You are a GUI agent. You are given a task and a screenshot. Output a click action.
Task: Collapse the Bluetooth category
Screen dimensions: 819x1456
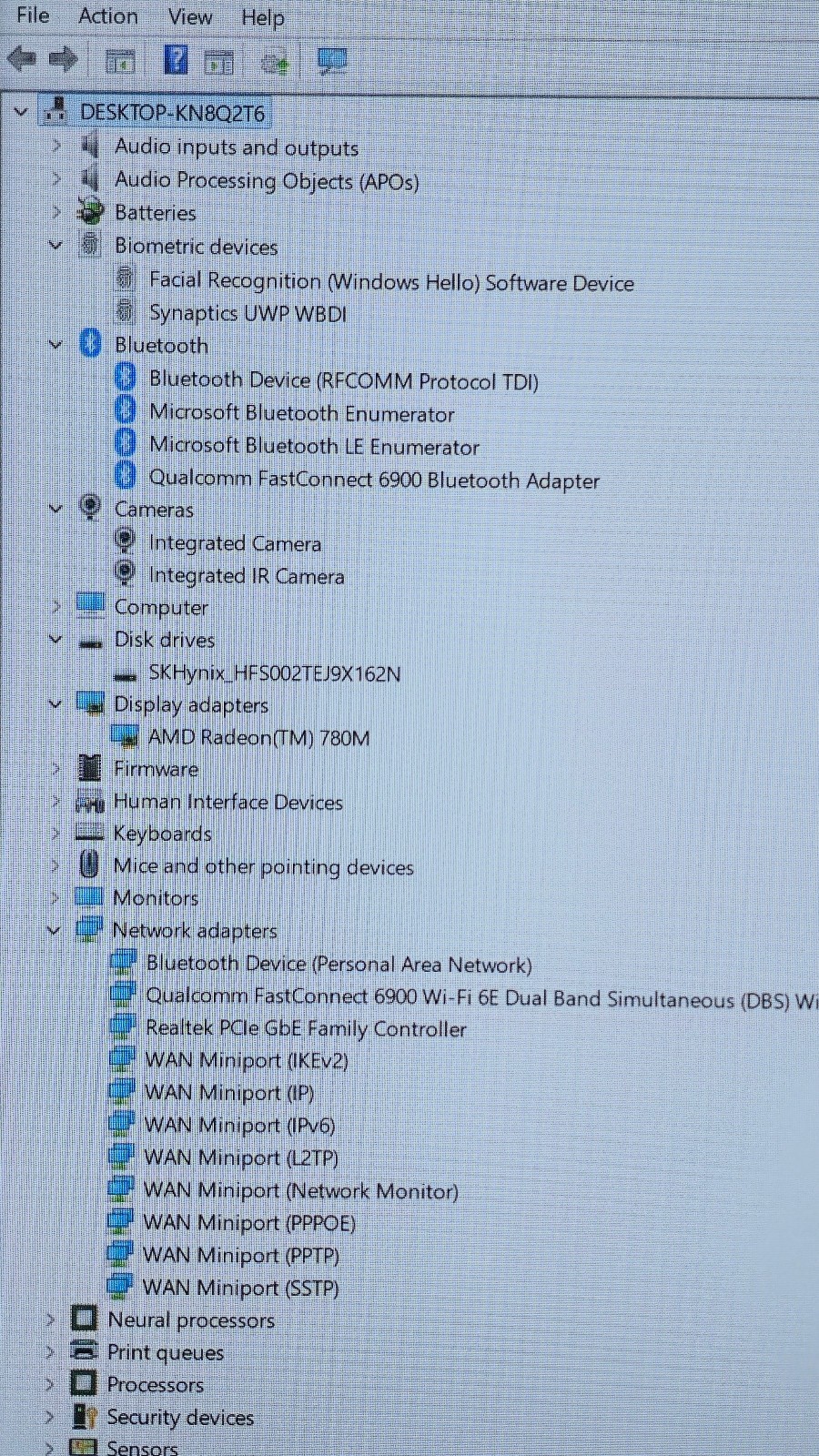point(56,345)
